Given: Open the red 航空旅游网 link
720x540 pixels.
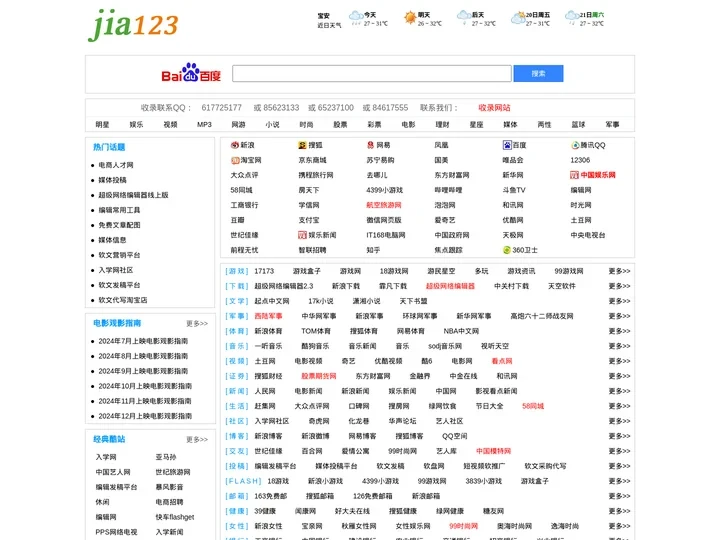Looking at the screenshot, I should [384, 205].
